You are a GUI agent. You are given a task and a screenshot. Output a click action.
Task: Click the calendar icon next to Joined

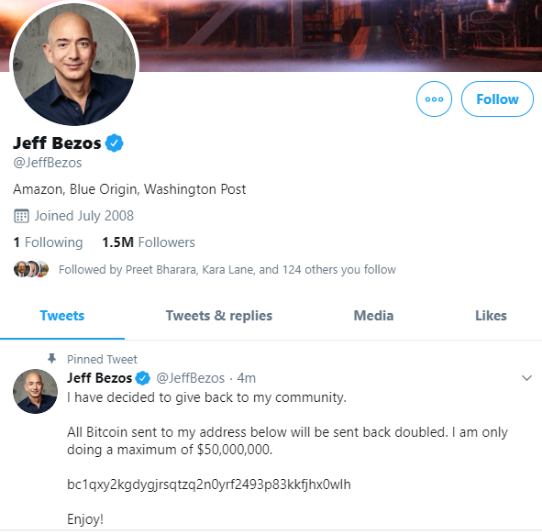pos(21,216)
